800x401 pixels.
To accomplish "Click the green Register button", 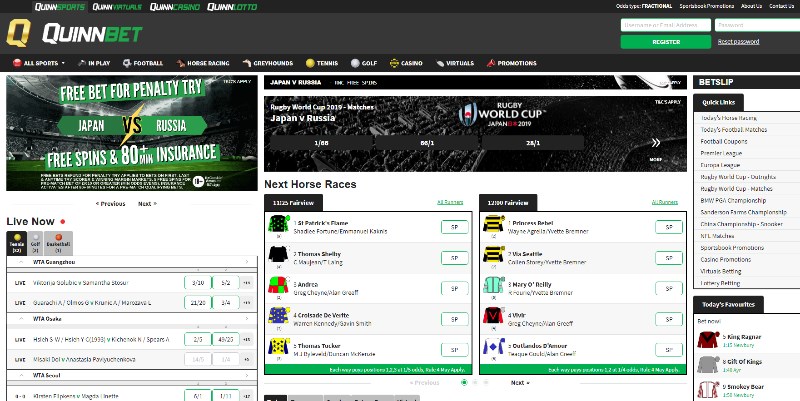I will (666, 42).
